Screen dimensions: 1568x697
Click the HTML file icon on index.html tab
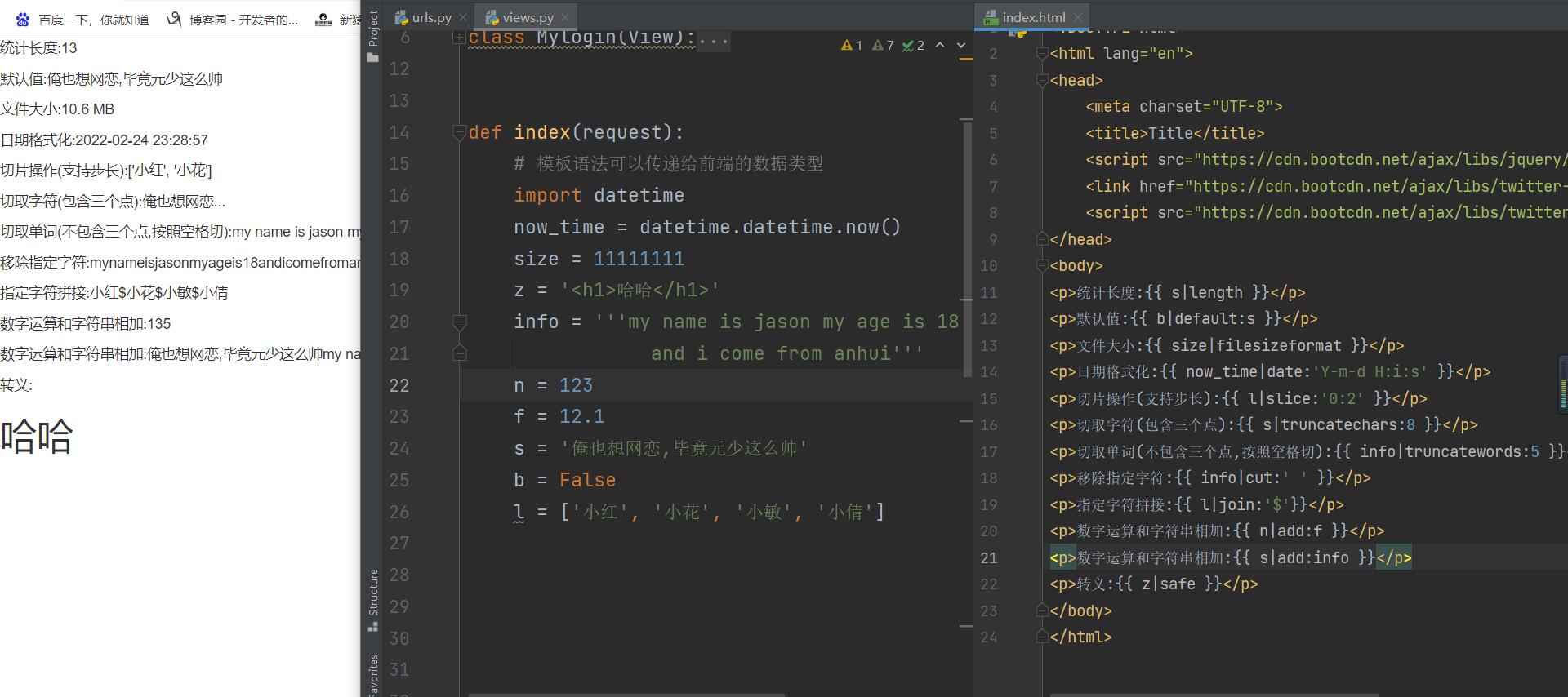(x=991, y=17)
